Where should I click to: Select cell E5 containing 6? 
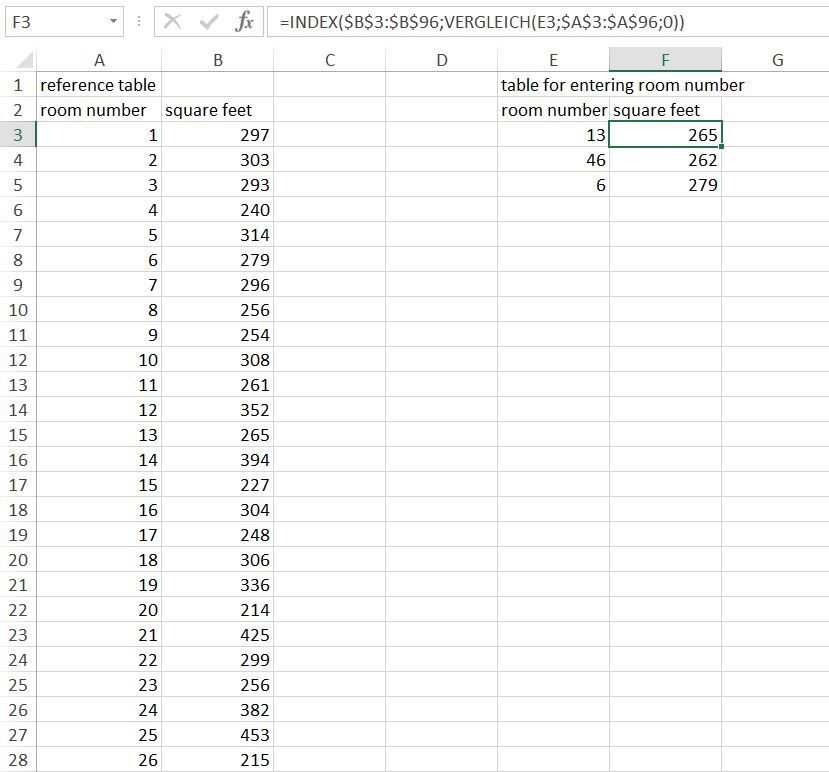tap(553, 185)
